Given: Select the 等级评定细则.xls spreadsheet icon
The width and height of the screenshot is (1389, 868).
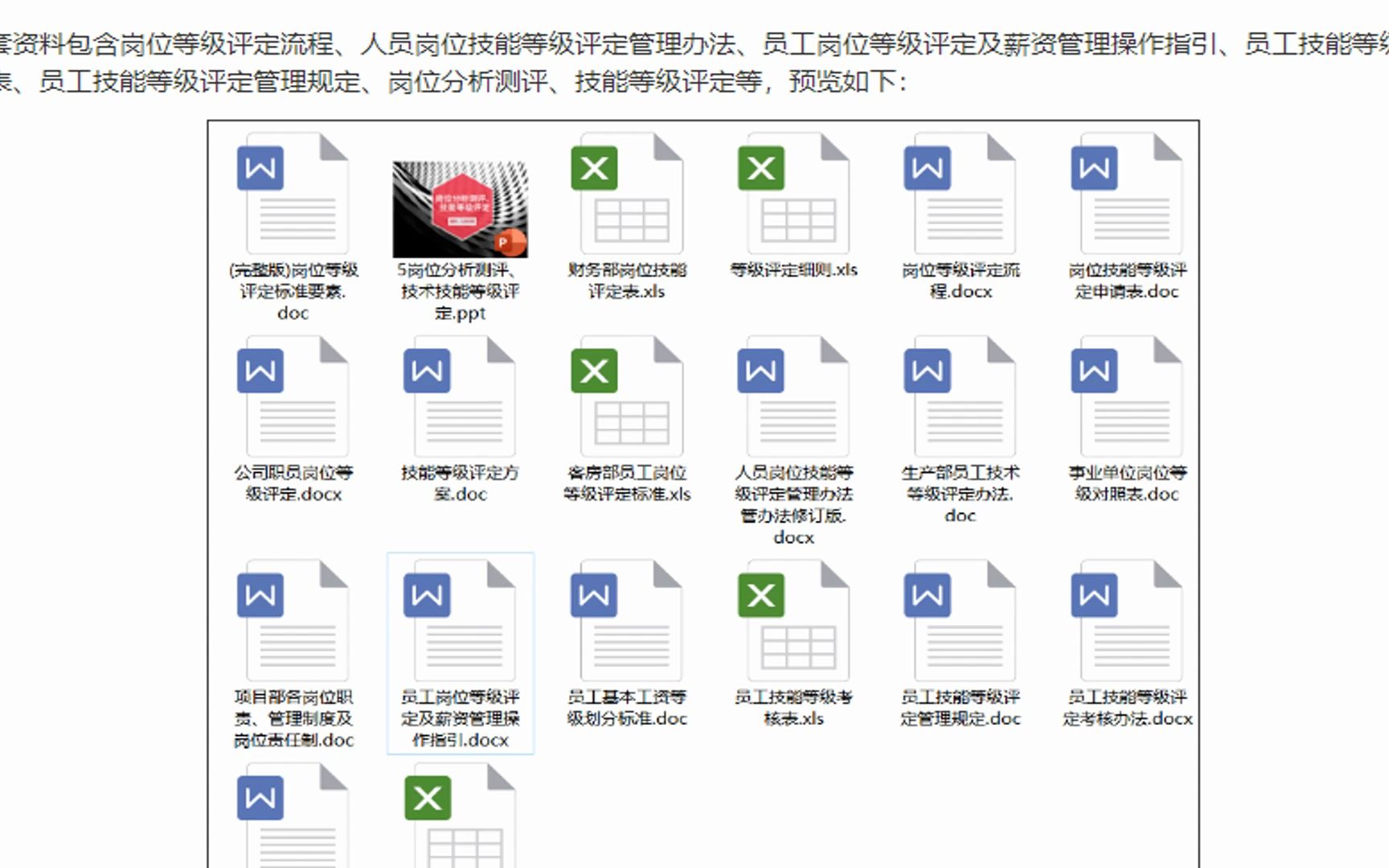Looking at the screenshot, I should tap(793, 194).
